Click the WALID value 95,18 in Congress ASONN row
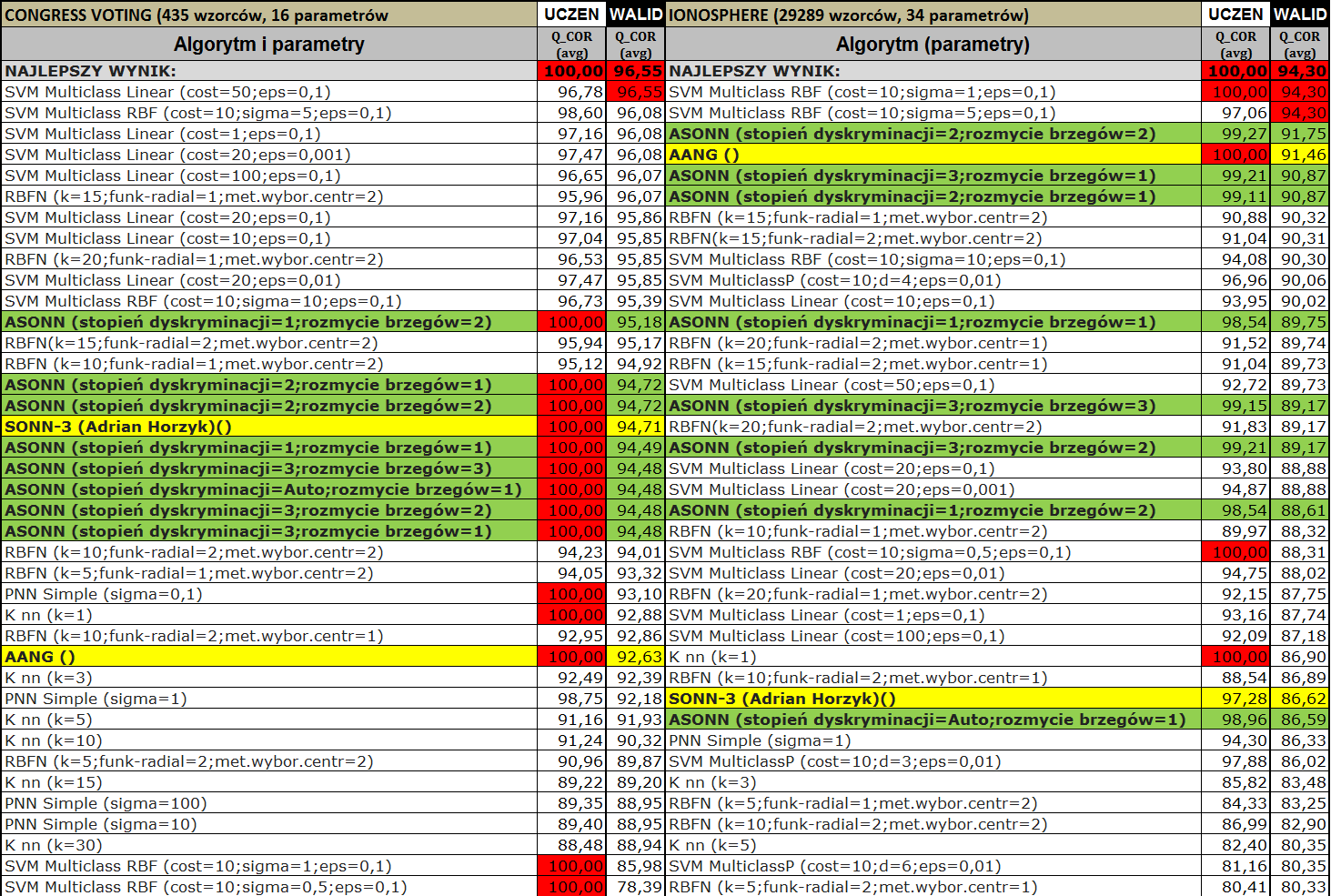The image size is (1331, 896). [637, 322]
